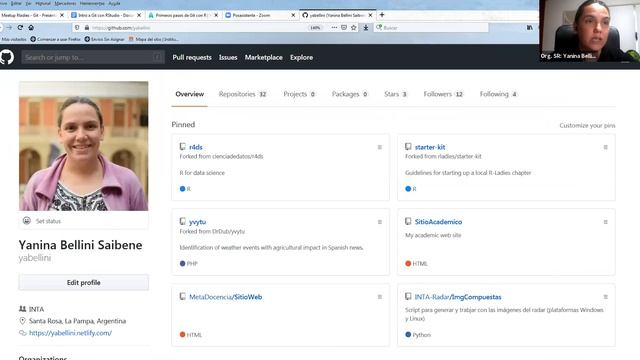Click the Edit profile button
Screen dimensions: 640x360
point(84,282)
